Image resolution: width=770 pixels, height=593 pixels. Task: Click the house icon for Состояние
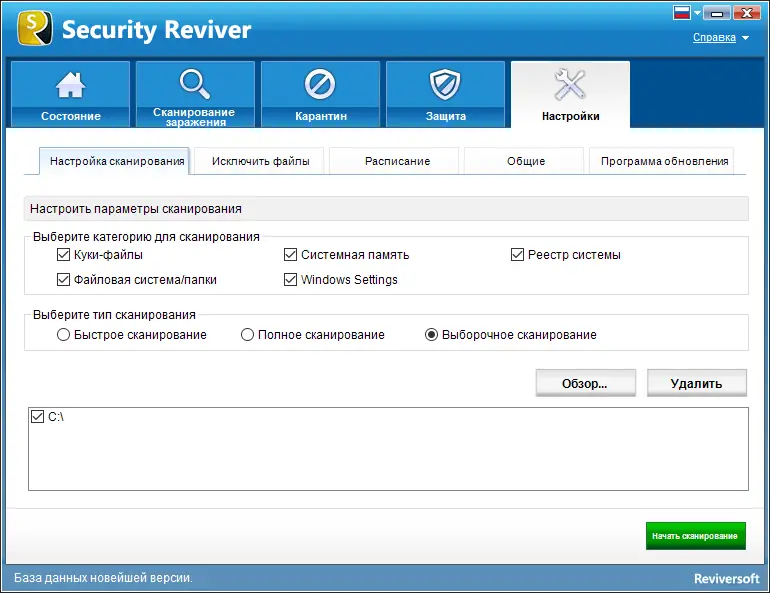70,84
